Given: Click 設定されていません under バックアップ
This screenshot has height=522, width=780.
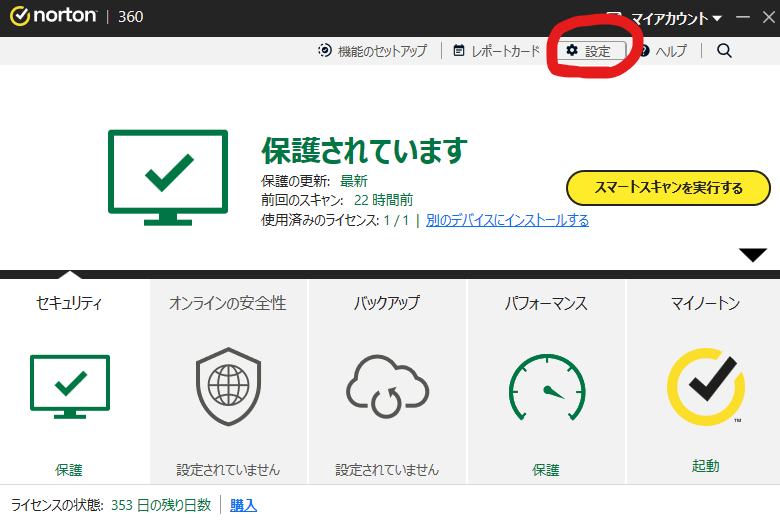Looking at the screenshot, I should [x=388, y=470].
